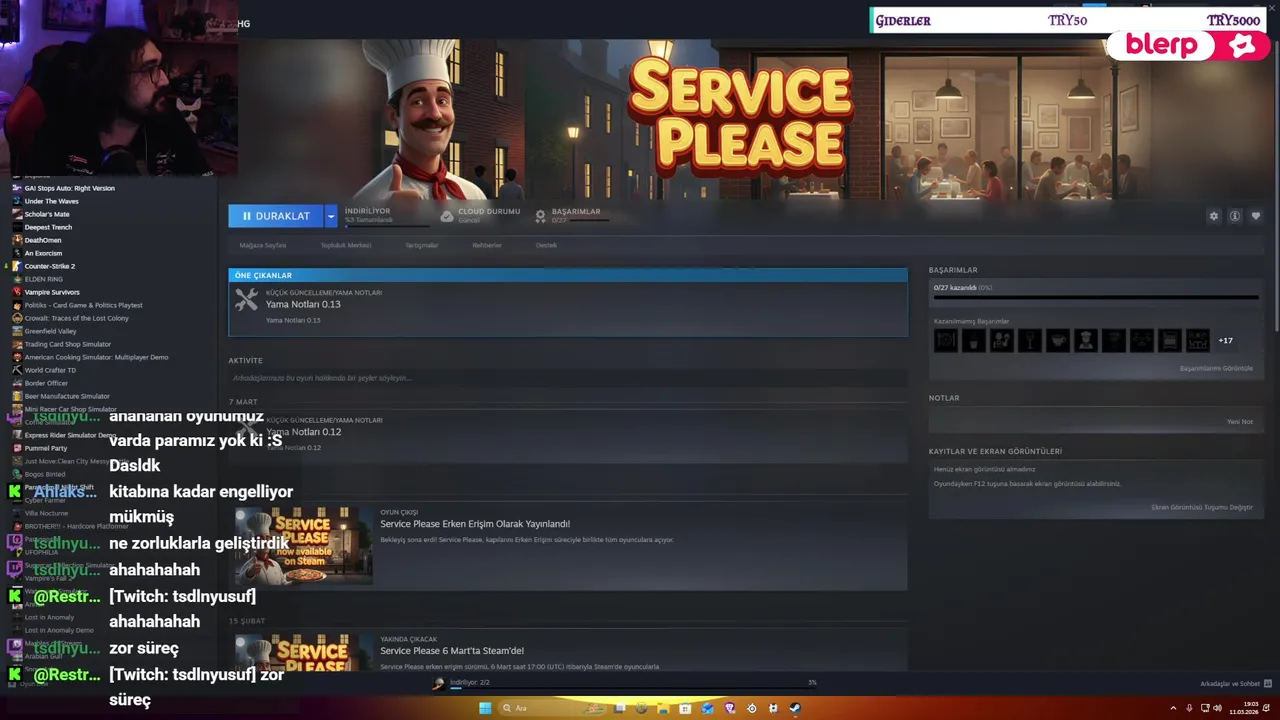Pause the download with the DURAKLAT button
Image resolution: width=1280 pixels, height=720 pixels.
(x=276, y=216)
